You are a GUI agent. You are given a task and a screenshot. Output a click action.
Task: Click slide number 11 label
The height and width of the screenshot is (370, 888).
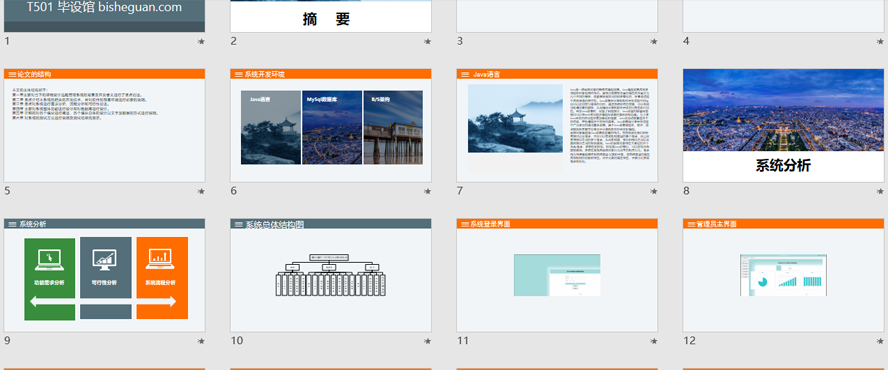(463, 341)
